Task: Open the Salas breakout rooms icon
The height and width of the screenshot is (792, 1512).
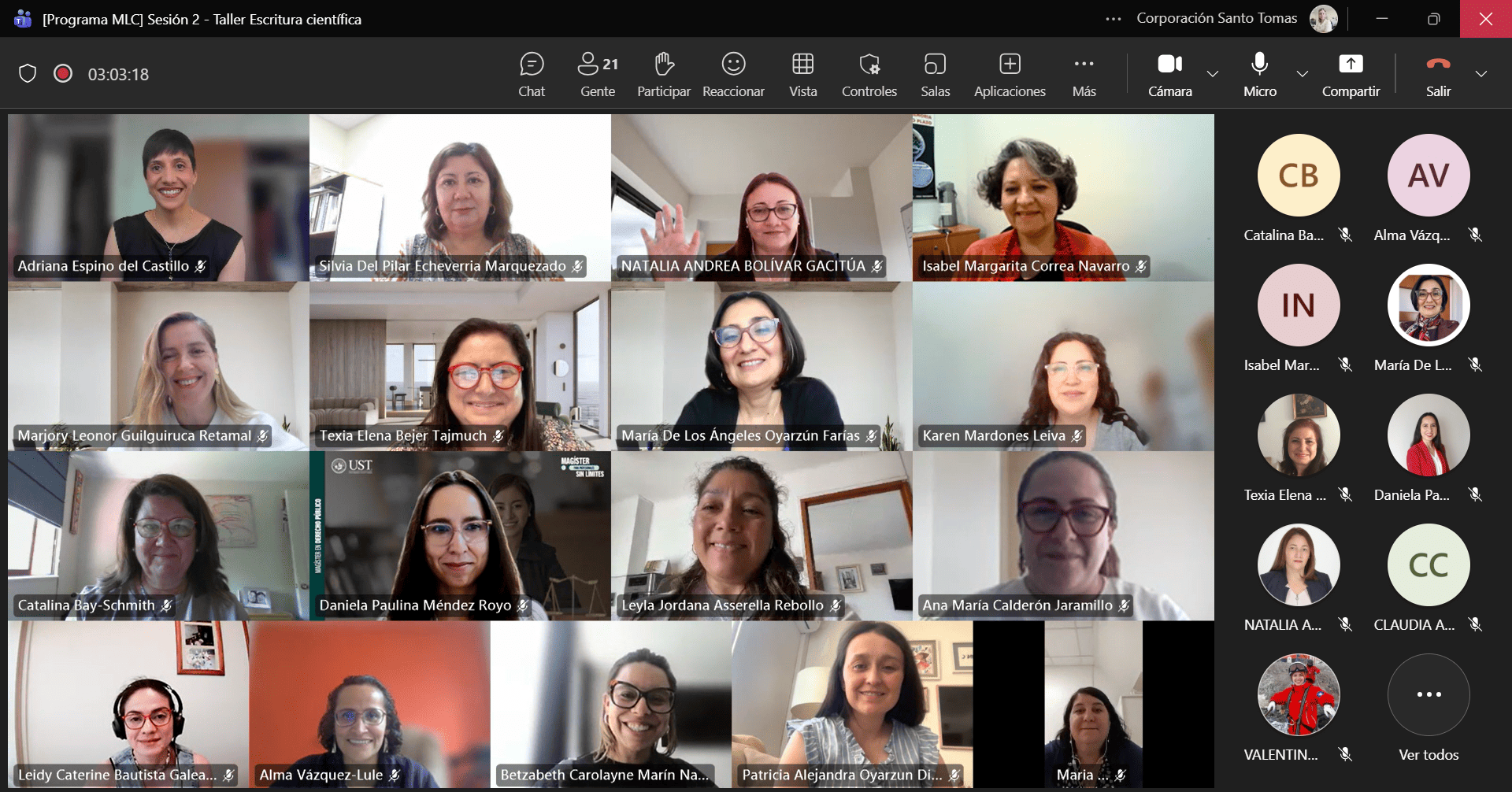Action: (x=935, y=73)
